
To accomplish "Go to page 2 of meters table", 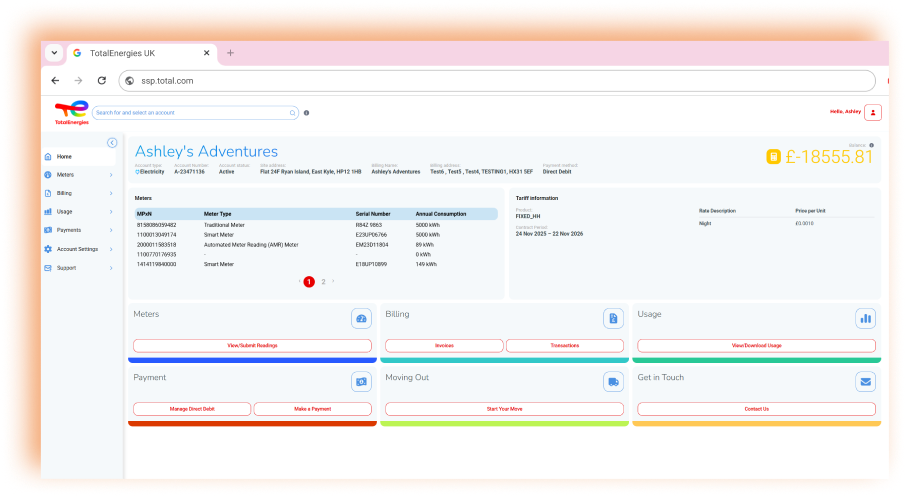I will pyautogui.click(x=323, y=282).
